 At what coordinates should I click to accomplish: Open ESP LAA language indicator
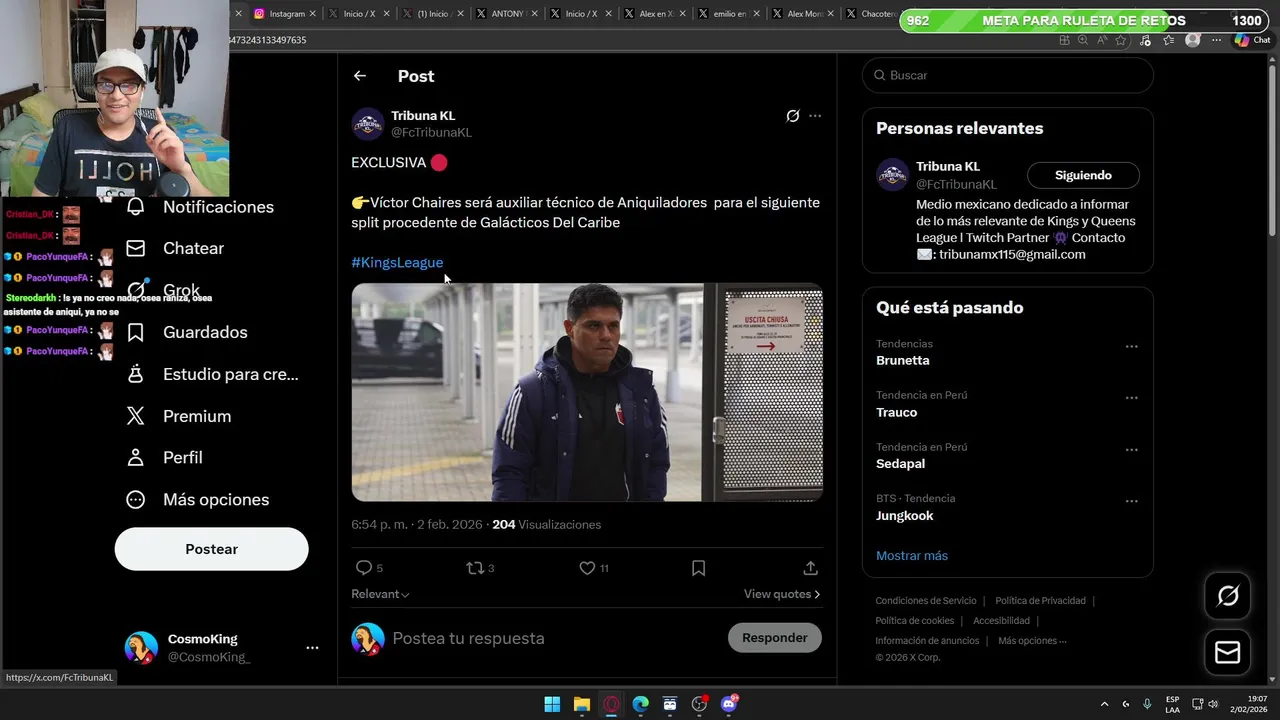coord(1172,704)
